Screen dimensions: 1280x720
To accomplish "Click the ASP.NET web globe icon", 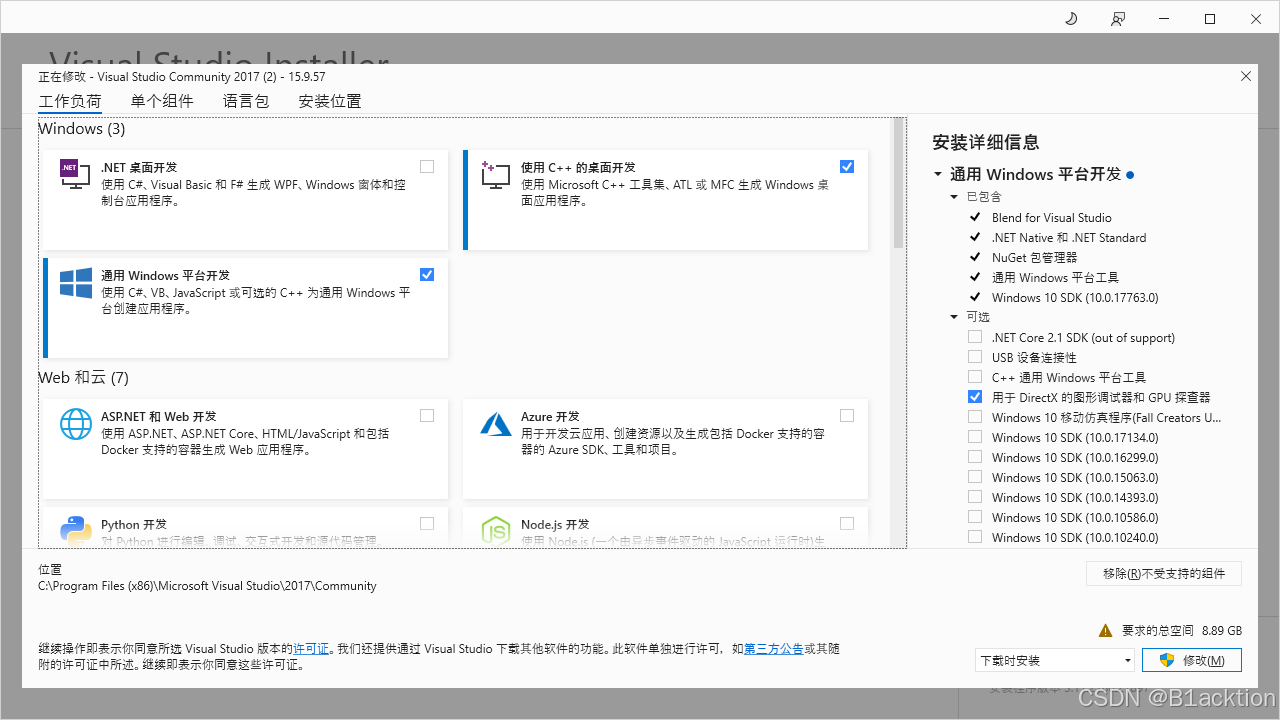I will pyautogui.click(x=76, y=424).
